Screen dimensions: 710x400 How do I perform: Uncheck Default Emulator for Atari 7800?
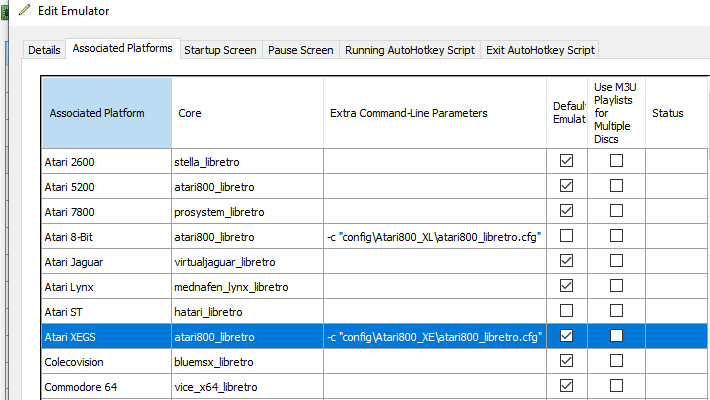(x=566, y=211)
